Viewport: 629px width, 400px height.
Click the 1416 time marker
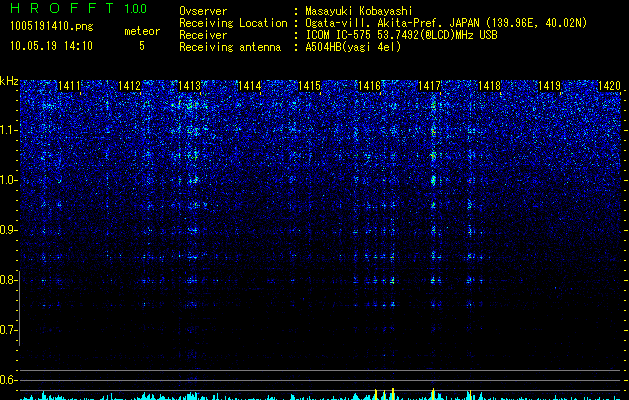pos(369,85)
